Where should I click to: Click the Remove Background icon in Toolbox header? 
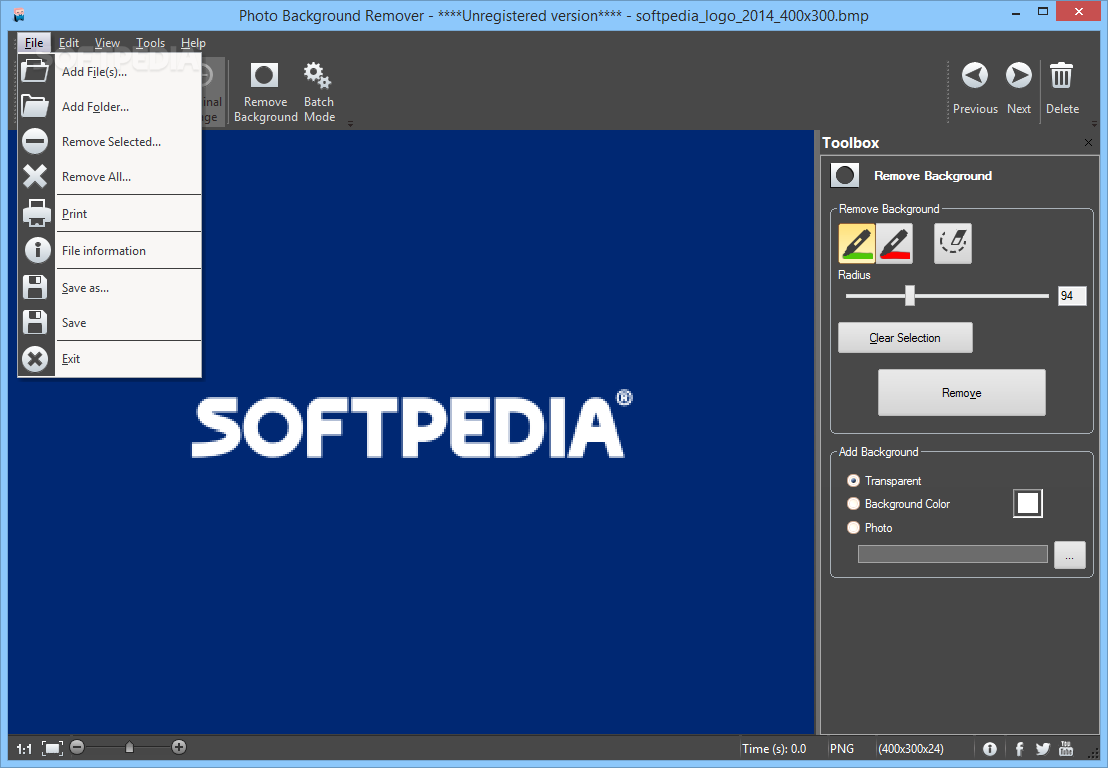[x=844, y=176]
